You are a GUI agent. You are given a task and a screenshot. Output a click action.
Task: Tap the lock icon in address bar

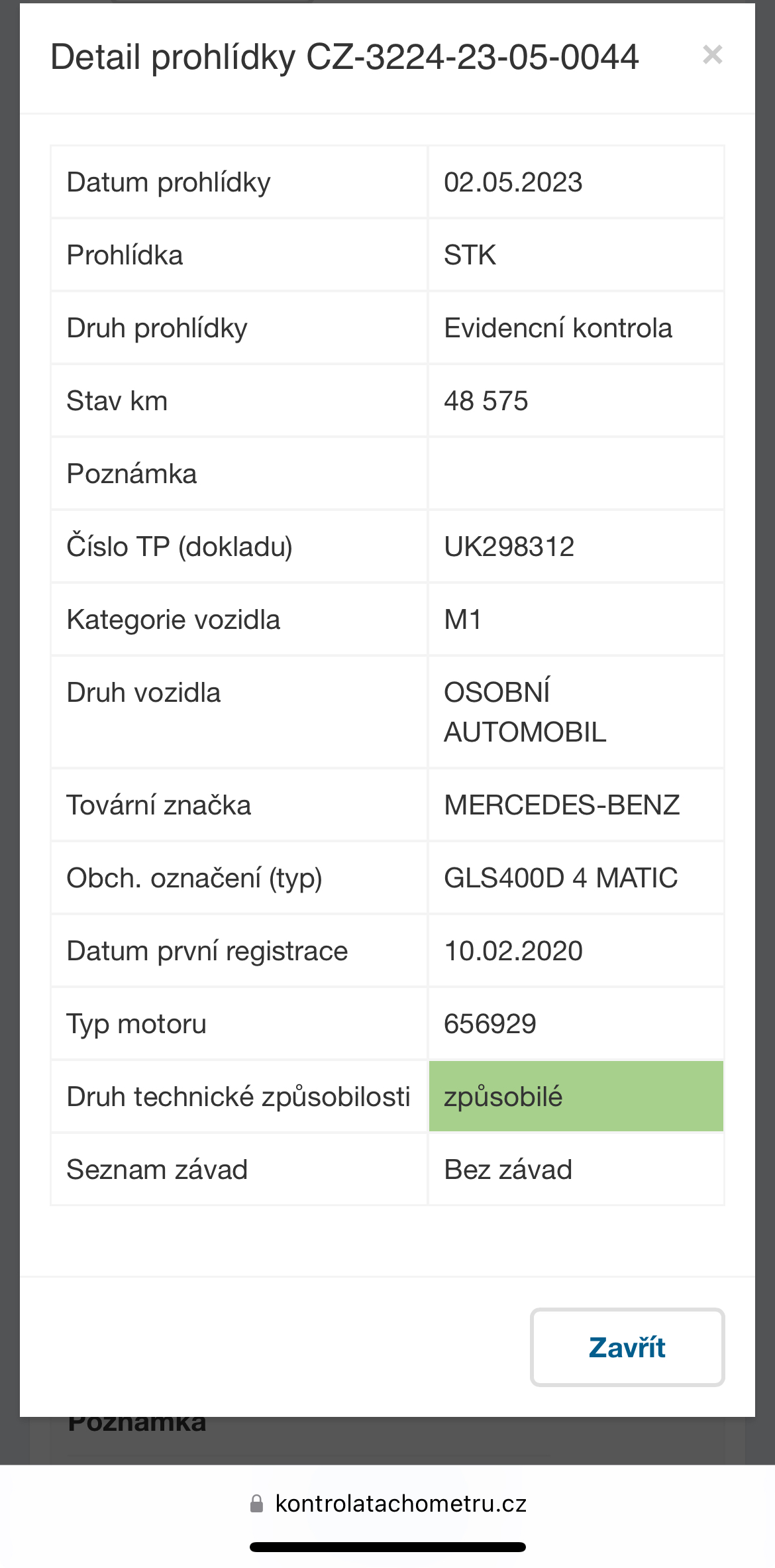tap(256, 1503)
